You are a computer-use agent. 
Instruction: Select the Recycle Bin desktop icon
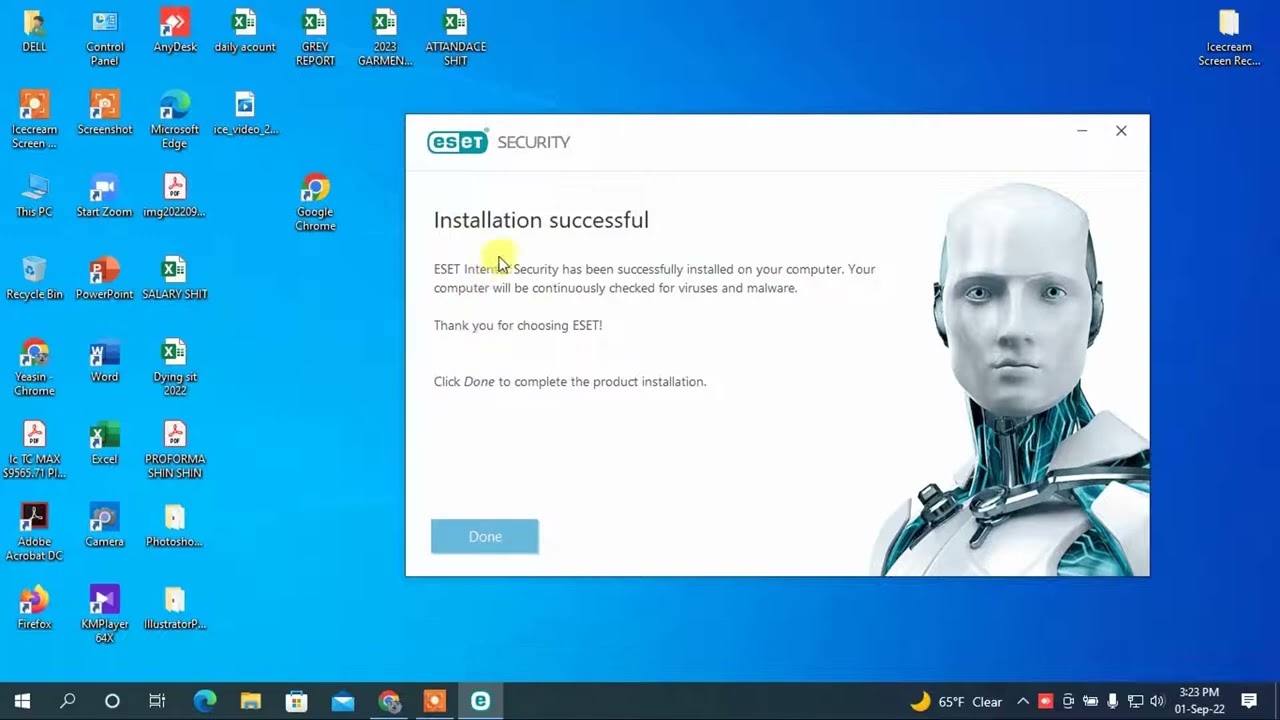(34, 278)
